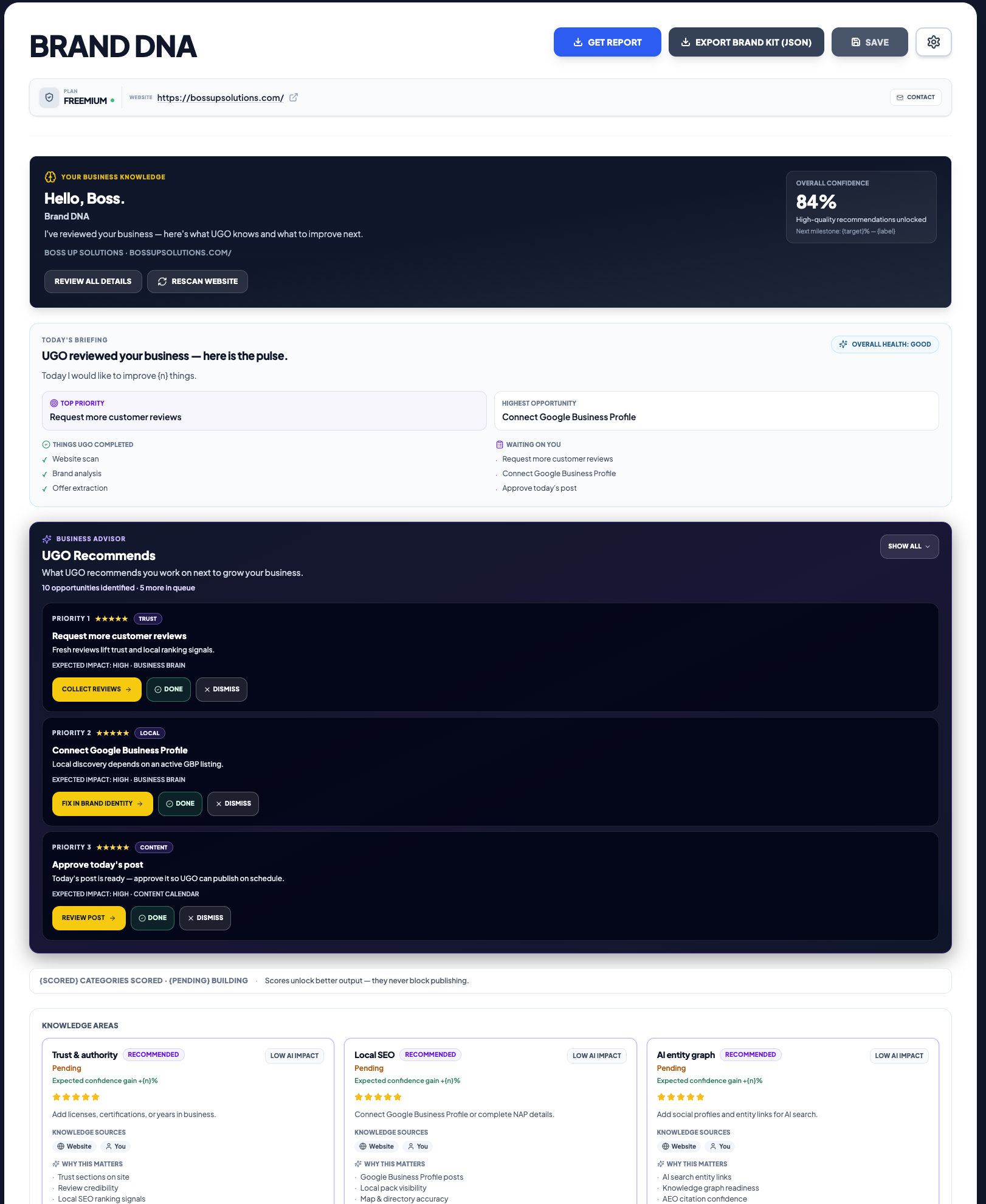Image resolution: width=986 pixels, height=1204 pixels.
Task: Click the shield plan icon
Action: click(49, 97)
